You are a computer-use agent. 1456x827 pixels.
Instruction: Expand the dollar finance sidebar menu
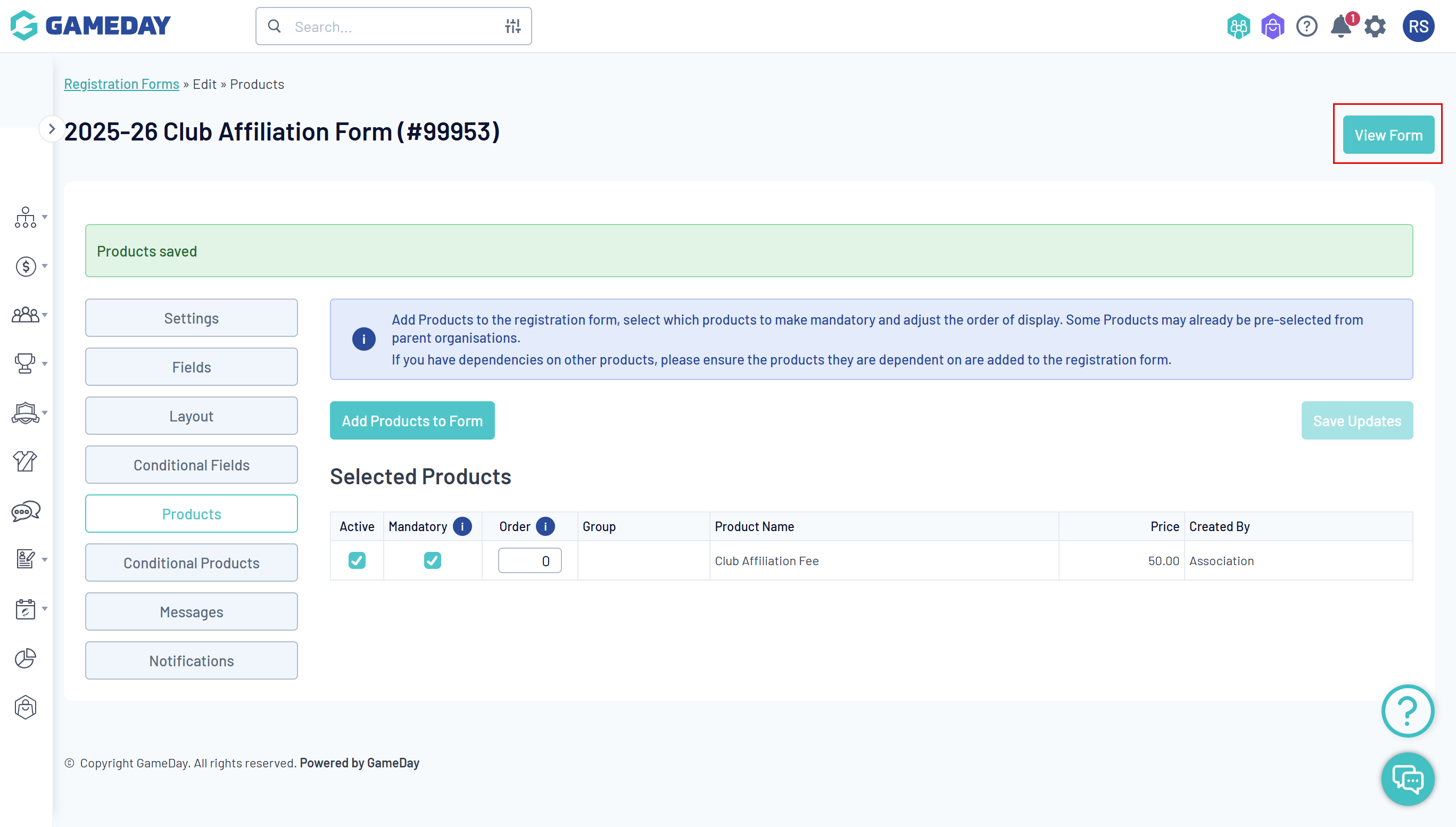point(29,266)
